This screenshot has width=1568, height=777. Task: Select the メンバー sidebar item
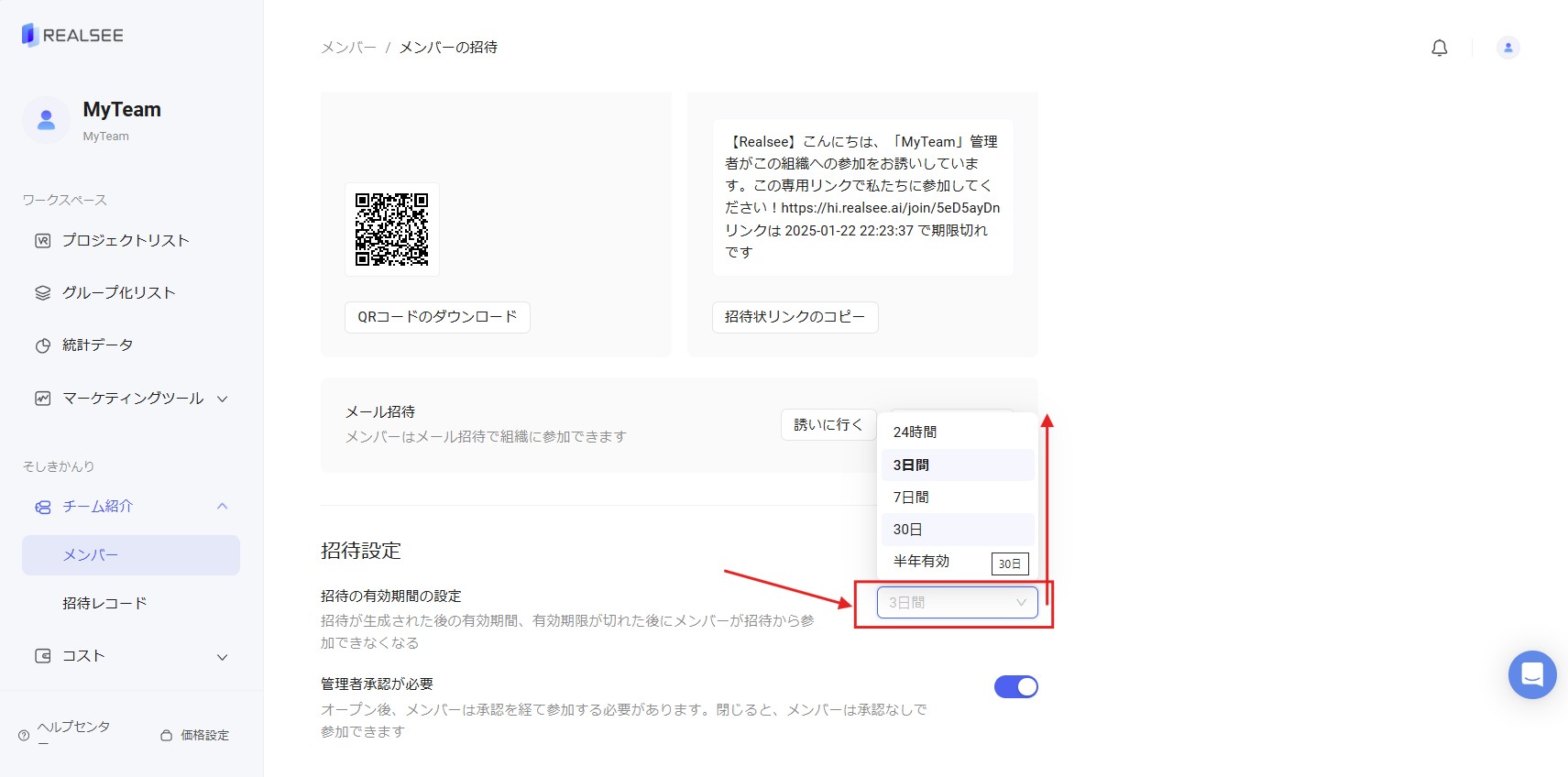pyautogui.click(x=131, y=555)
